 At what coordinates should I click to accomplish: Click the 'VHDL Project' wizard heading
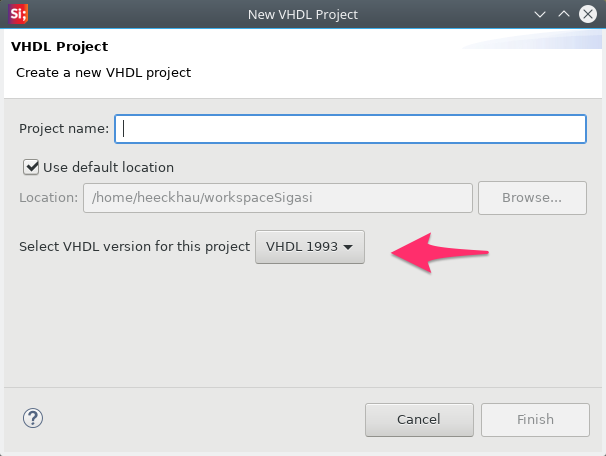pyautogui.click(x=60, y=46)
